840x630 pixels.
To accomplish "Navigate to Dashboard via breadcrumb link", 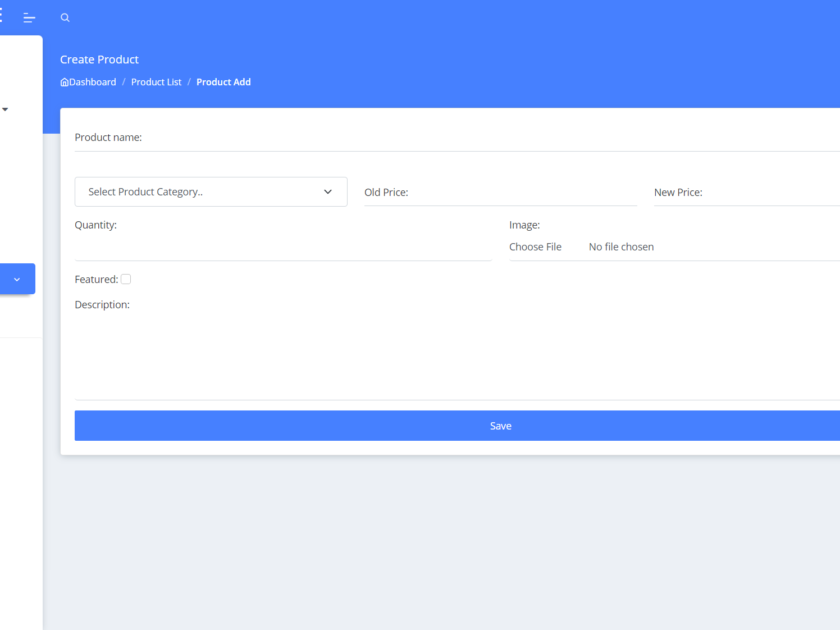I will [92, 82].
